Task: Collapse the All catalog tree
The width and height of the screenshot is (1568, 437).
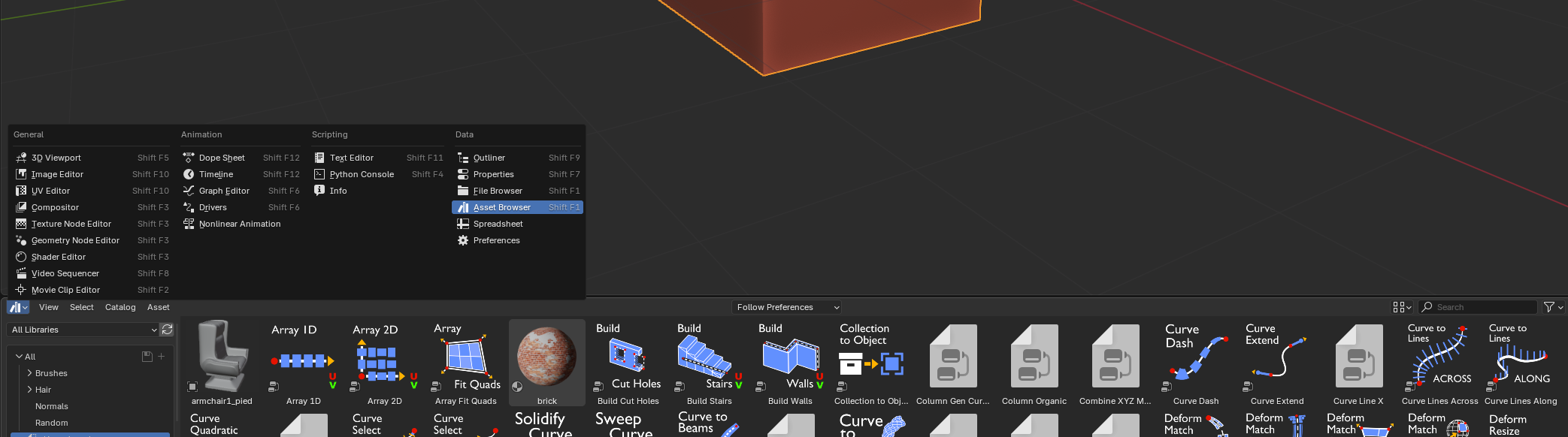Action: pos(19,357)
